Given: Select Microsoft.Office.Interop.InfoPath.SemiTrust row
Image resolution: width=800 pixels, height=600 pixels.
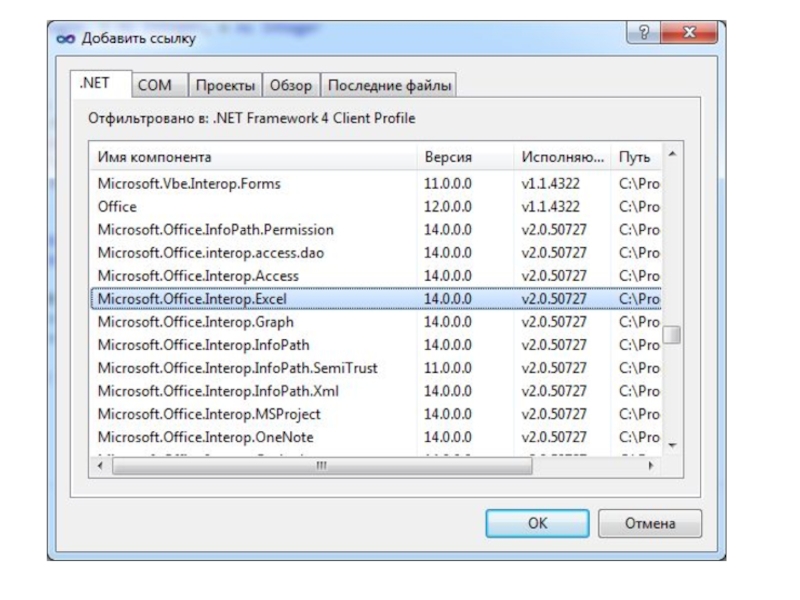Looking at the screenshot, I should point(237,368).
